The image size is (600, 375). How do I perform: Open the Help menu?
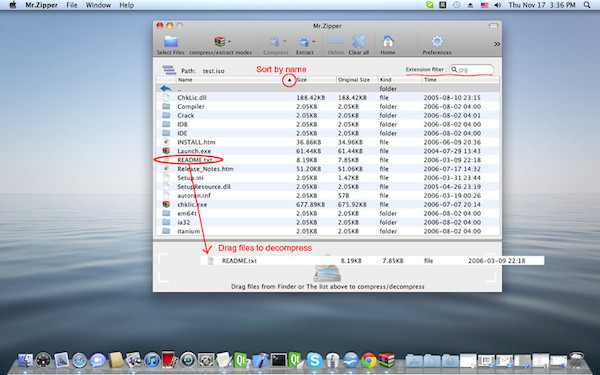126,5
